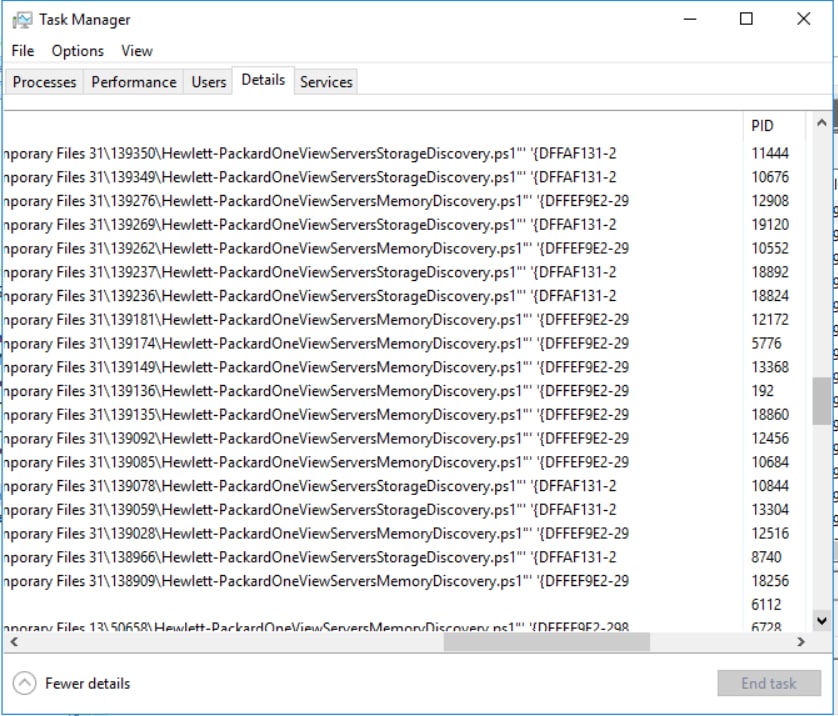Image resolution: width=838 pixels, height=716 pixels.
Task: Click the End task button
Action: click(x=769, y=683)
